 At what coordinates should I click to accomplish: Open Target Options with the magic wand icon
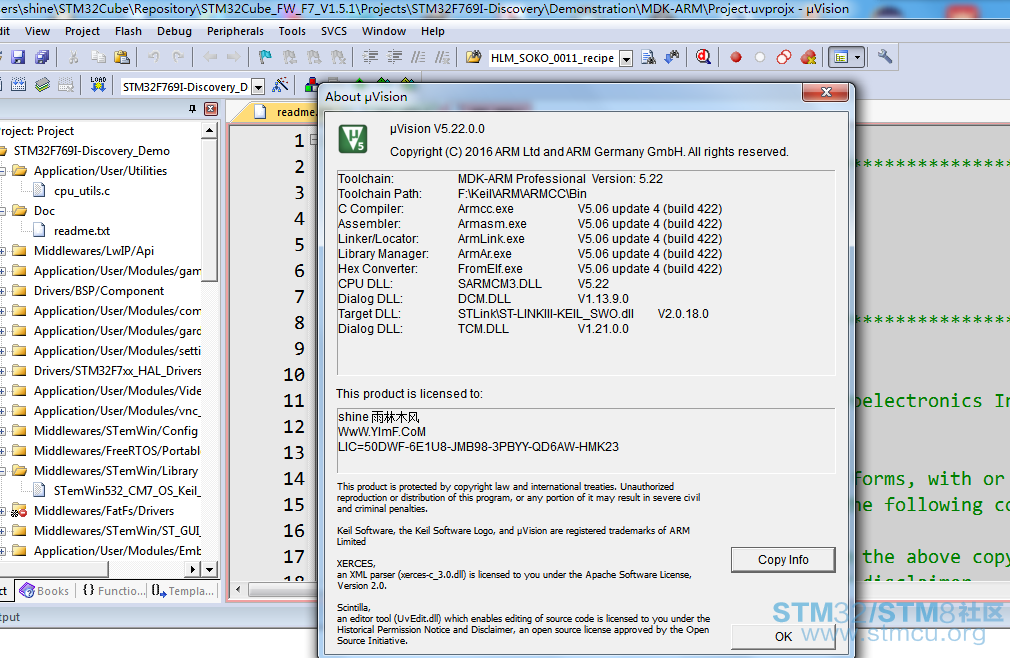point(280,84)
